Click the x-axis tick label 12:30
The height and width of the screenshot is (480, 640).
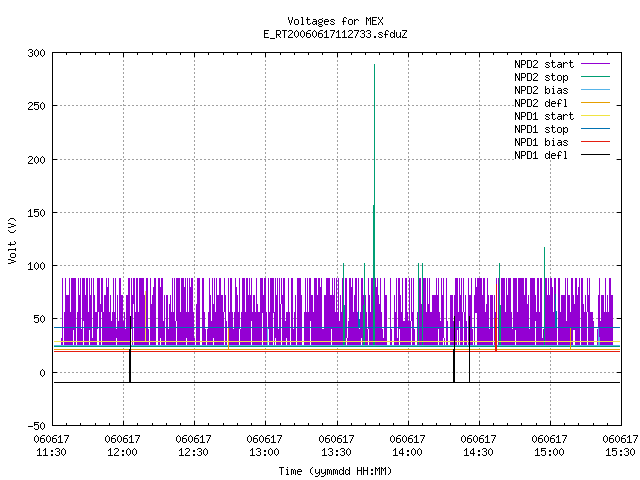(193, 452)
